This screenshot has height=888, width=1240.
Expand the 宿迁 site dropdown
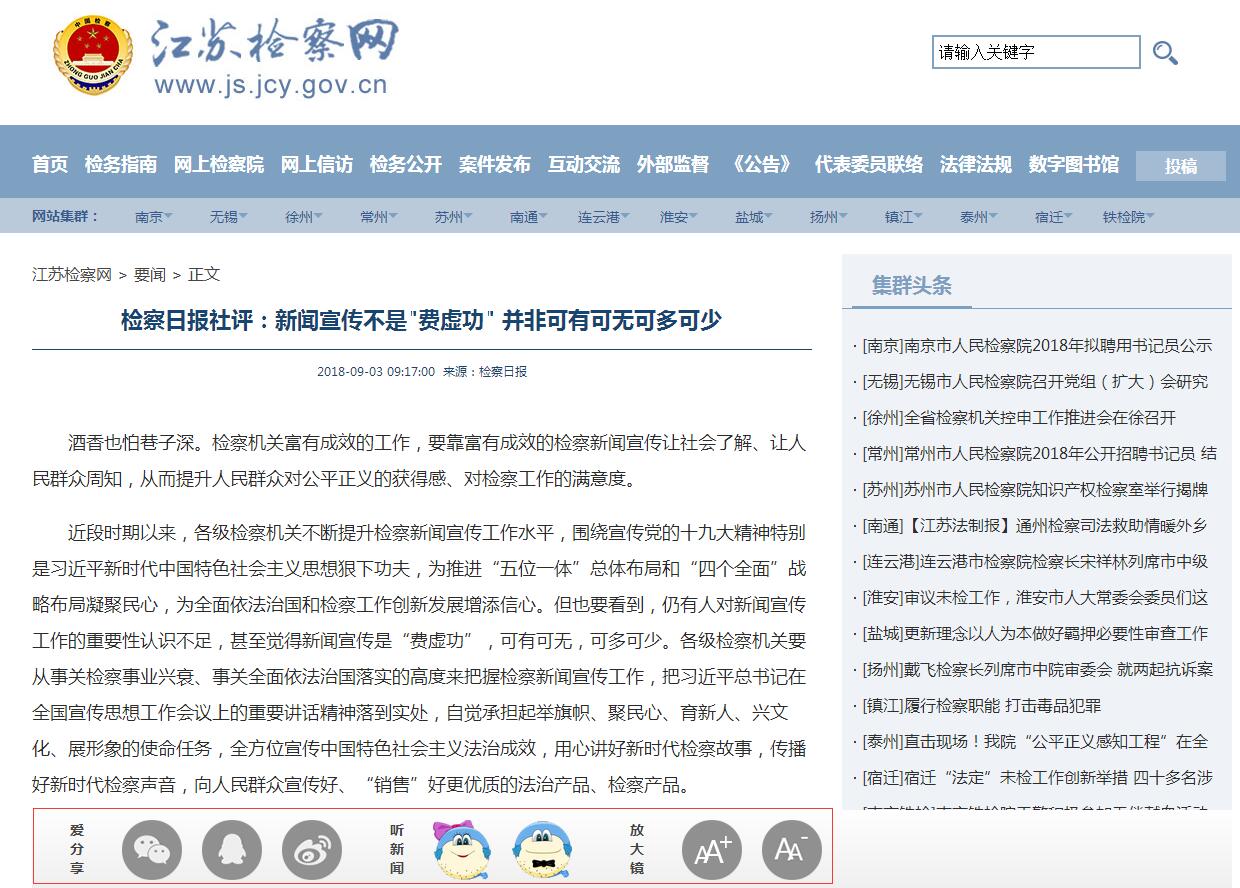[1054, 216]
